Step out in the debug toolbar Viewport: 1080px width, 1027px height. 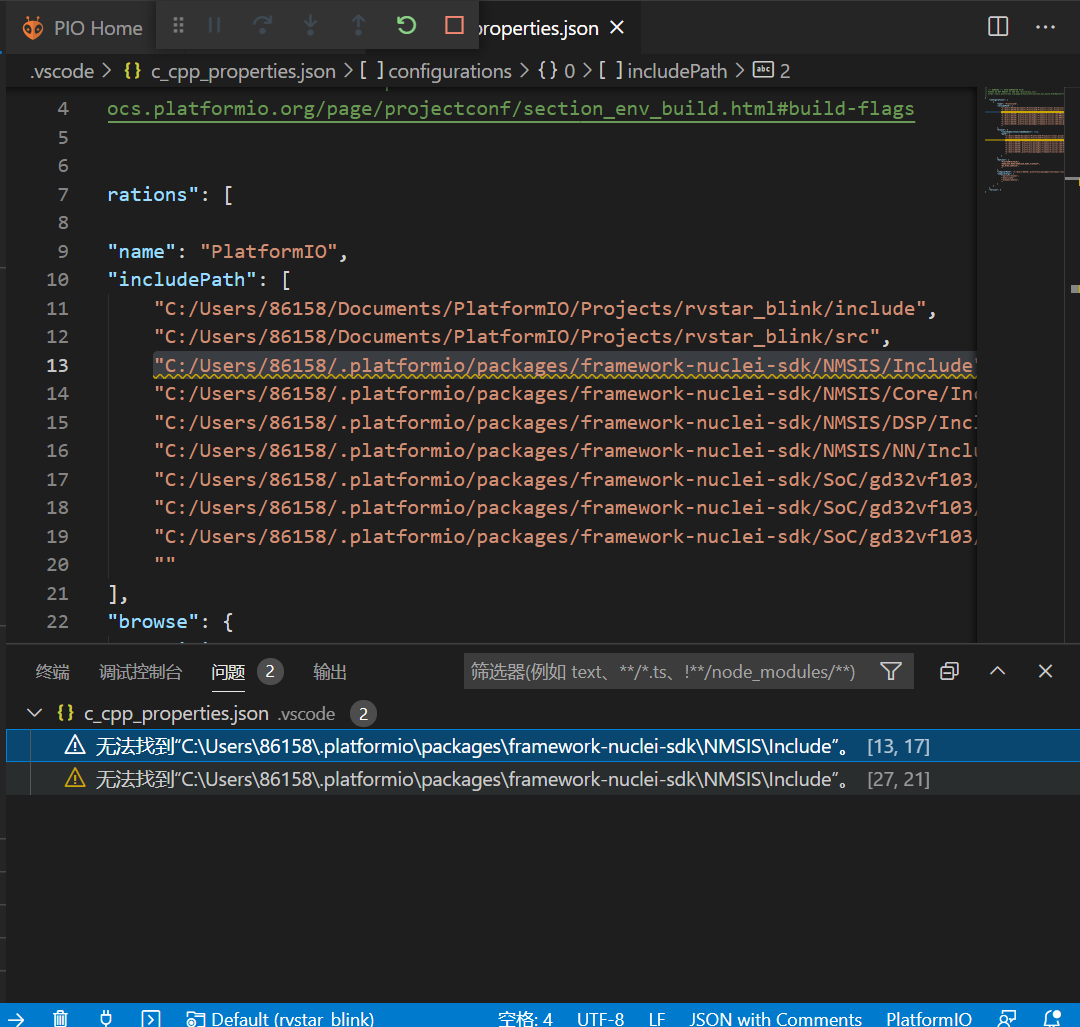tap(358, 26)
